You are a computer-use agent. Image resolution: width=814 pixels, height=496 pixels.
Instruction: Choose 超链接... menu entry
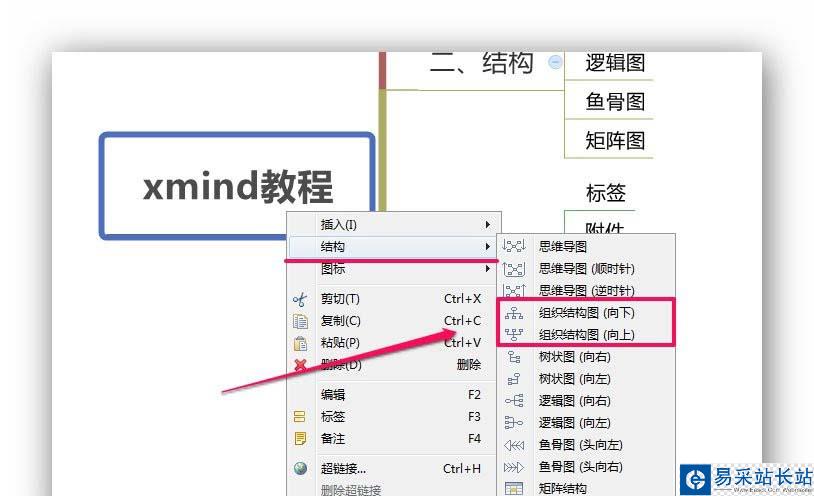pos(393,468)
